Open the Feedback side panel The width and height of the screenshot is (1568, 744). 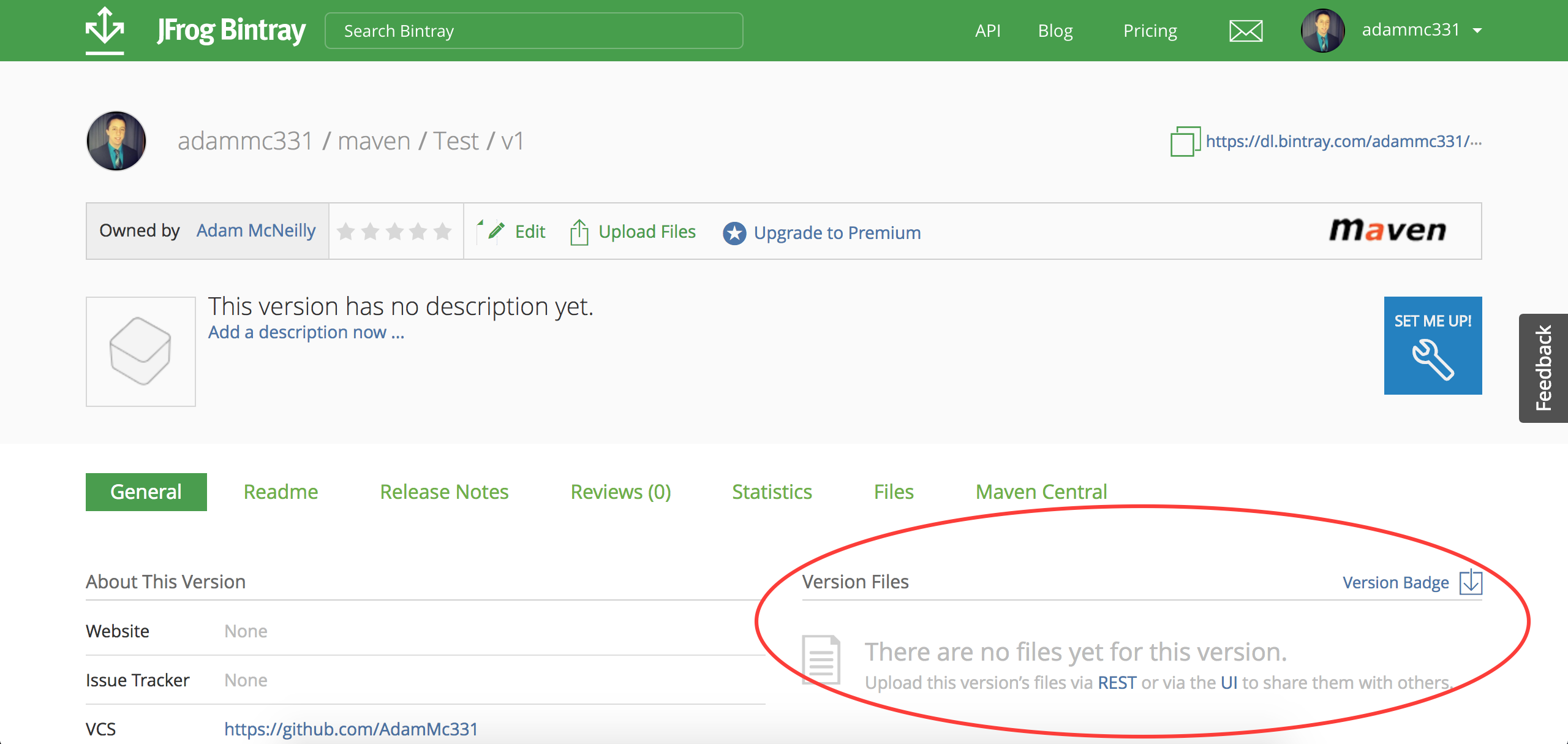tap(1543, 368)
